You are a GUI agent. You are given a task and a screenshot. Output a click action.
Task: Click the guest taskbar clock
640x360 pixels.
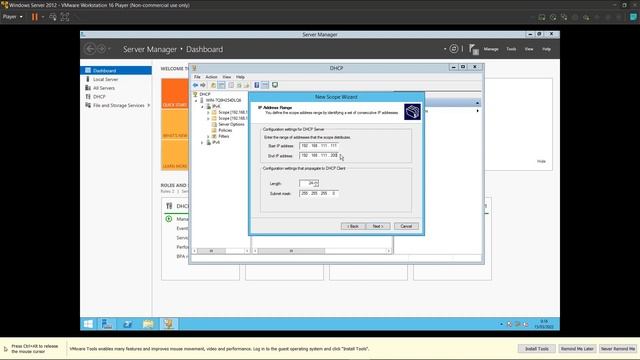click(544, 324)
